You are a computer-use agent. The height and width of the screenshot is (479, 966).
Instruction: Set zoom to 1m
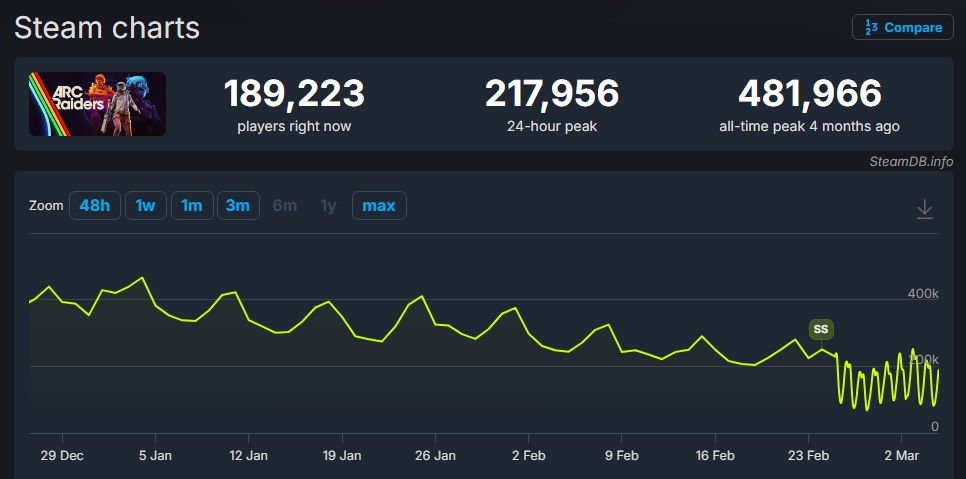[192, 206]
